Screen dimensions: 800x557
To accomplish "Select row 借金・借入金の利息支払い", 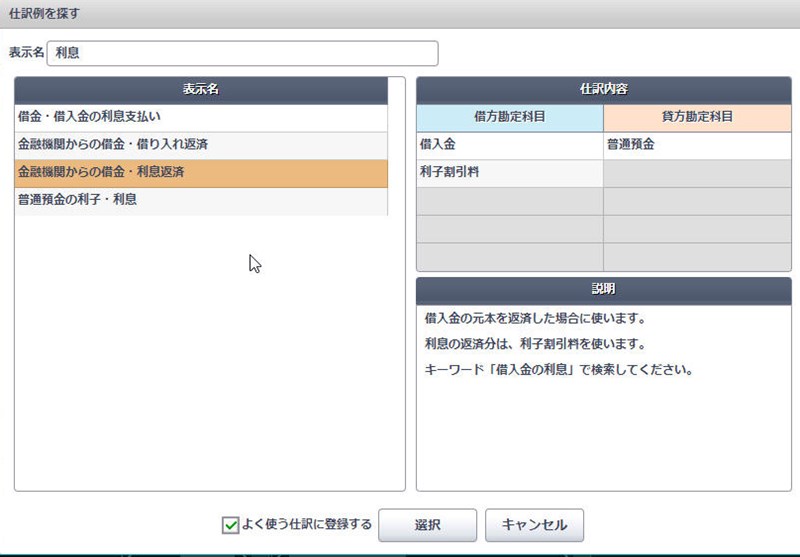I will 201,118.
